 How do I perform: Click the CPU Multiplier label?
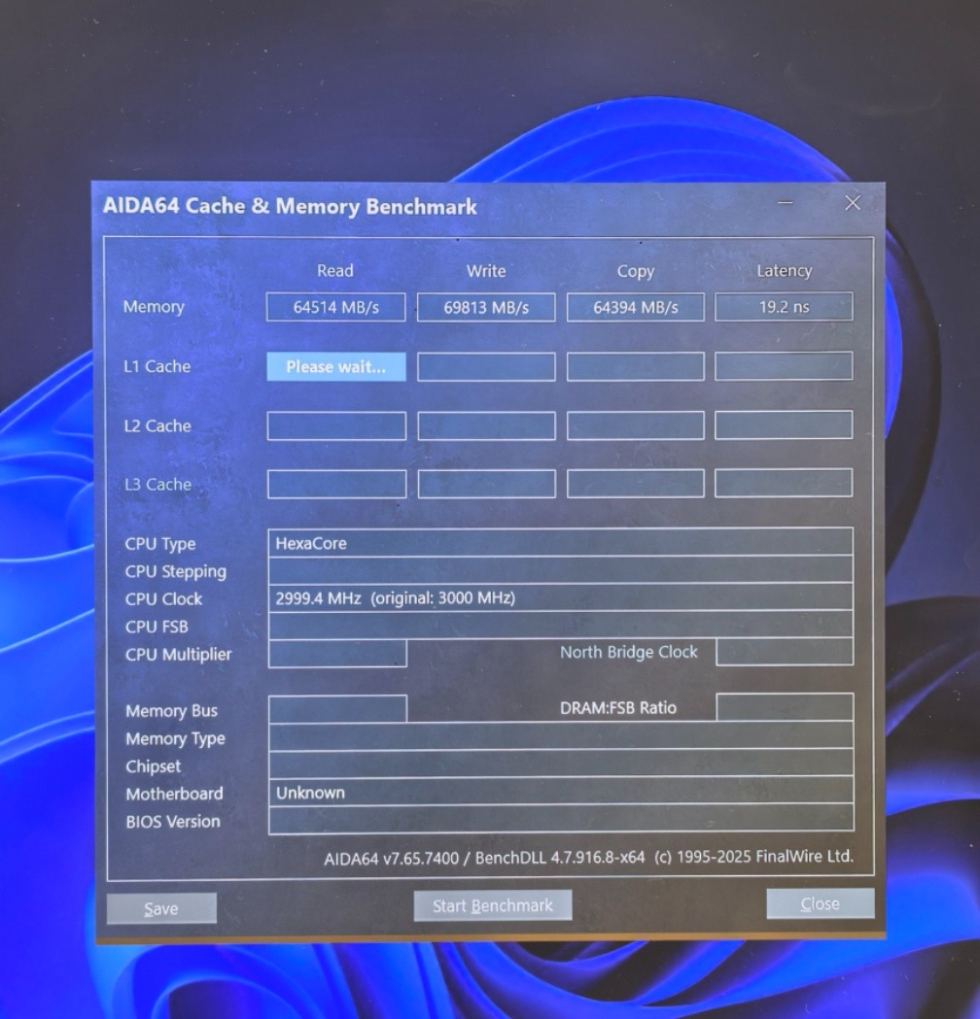(x=179, y=654)
